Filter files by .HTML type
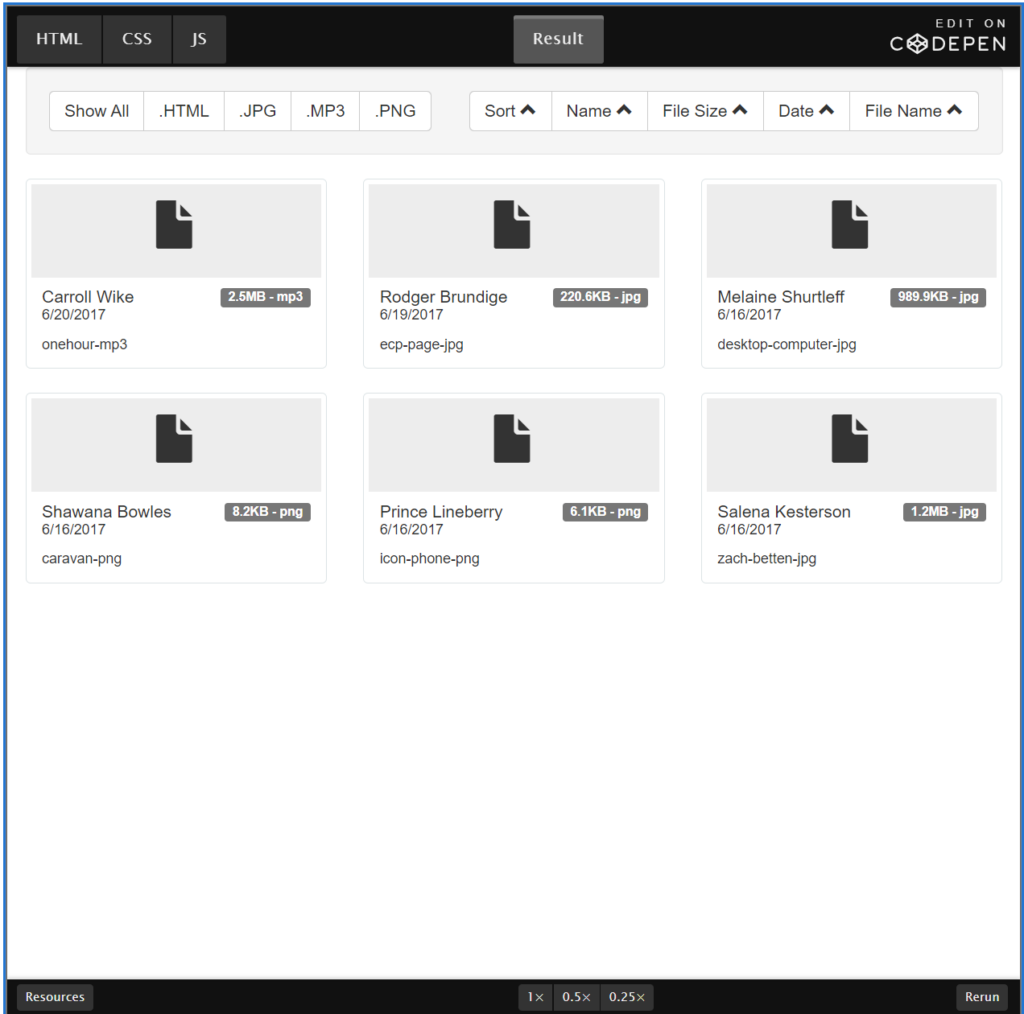 click(x=184, y=111)
